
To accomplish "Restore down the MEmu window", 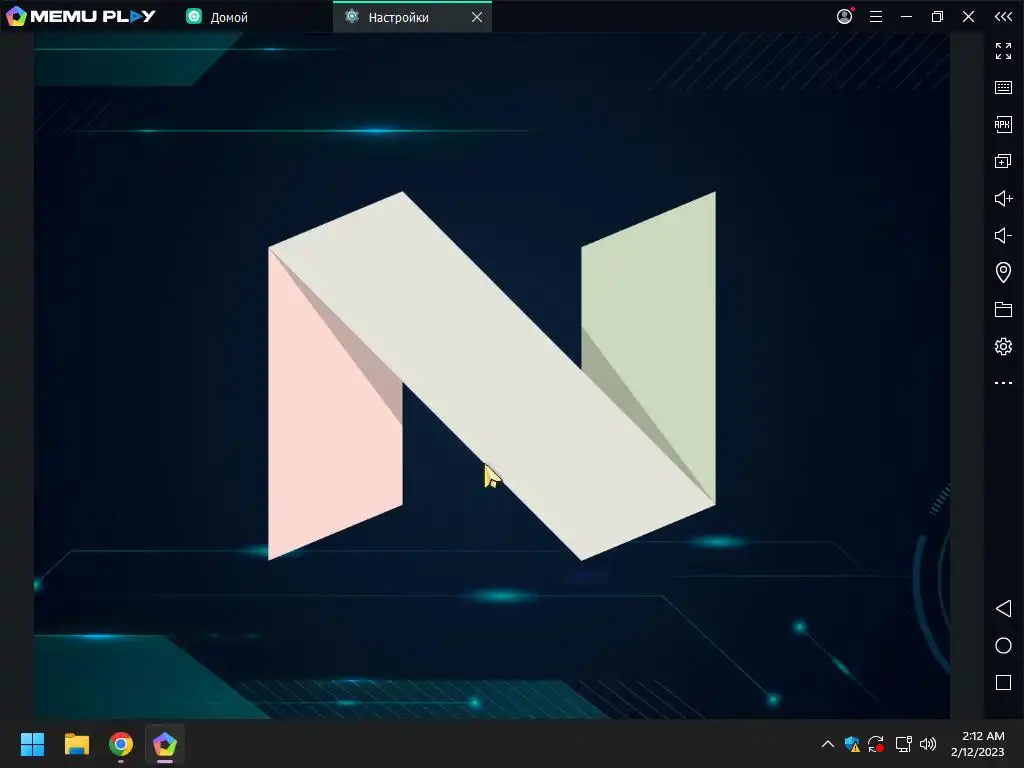I will [x=937, y=17].
